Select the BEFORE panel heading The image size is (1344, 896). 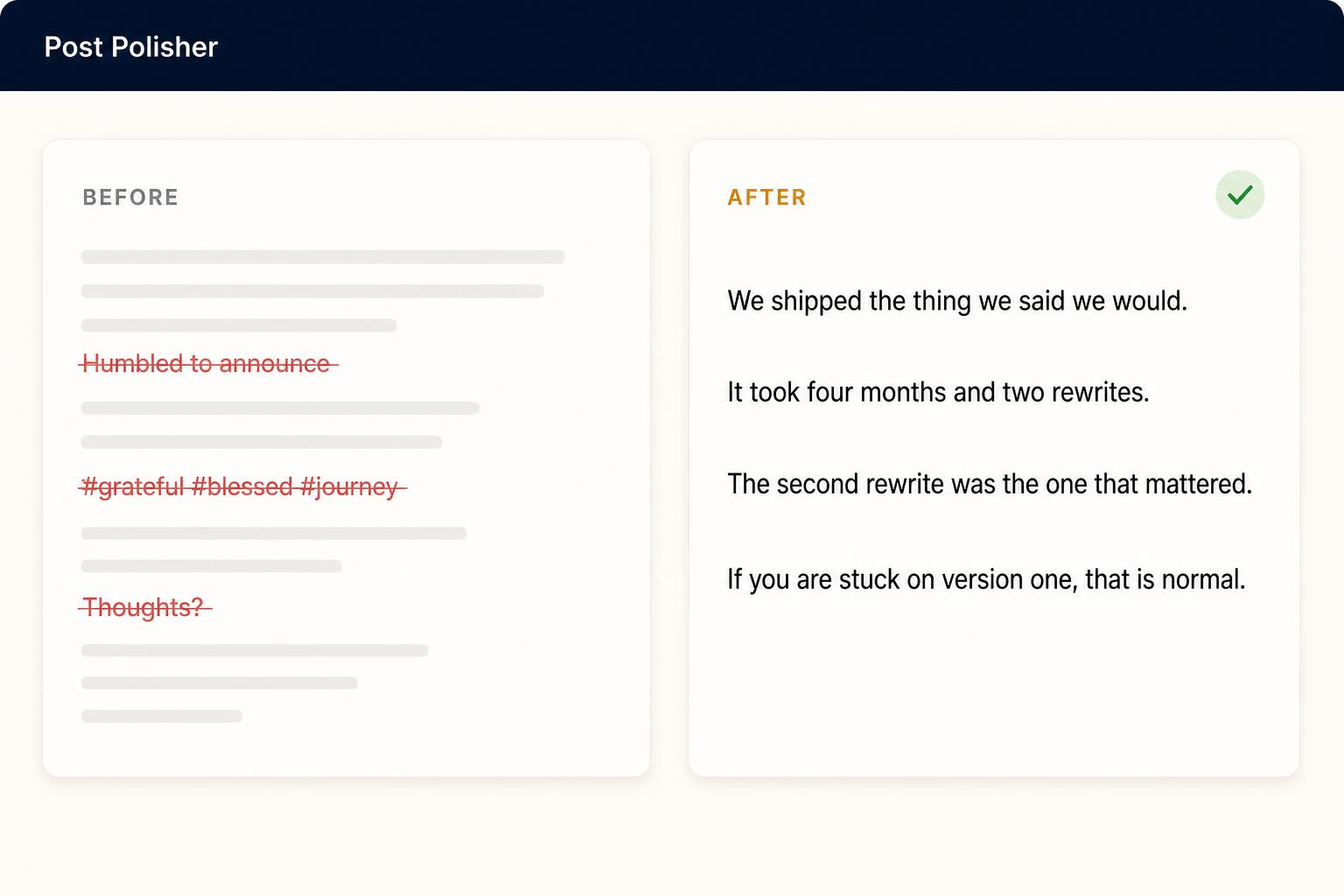click(130, 197)
